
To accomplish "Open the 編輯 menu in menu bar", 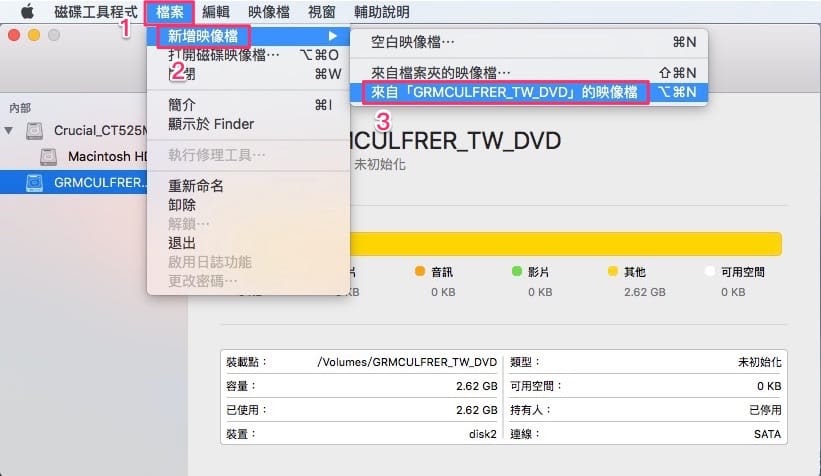I will 216,12.
